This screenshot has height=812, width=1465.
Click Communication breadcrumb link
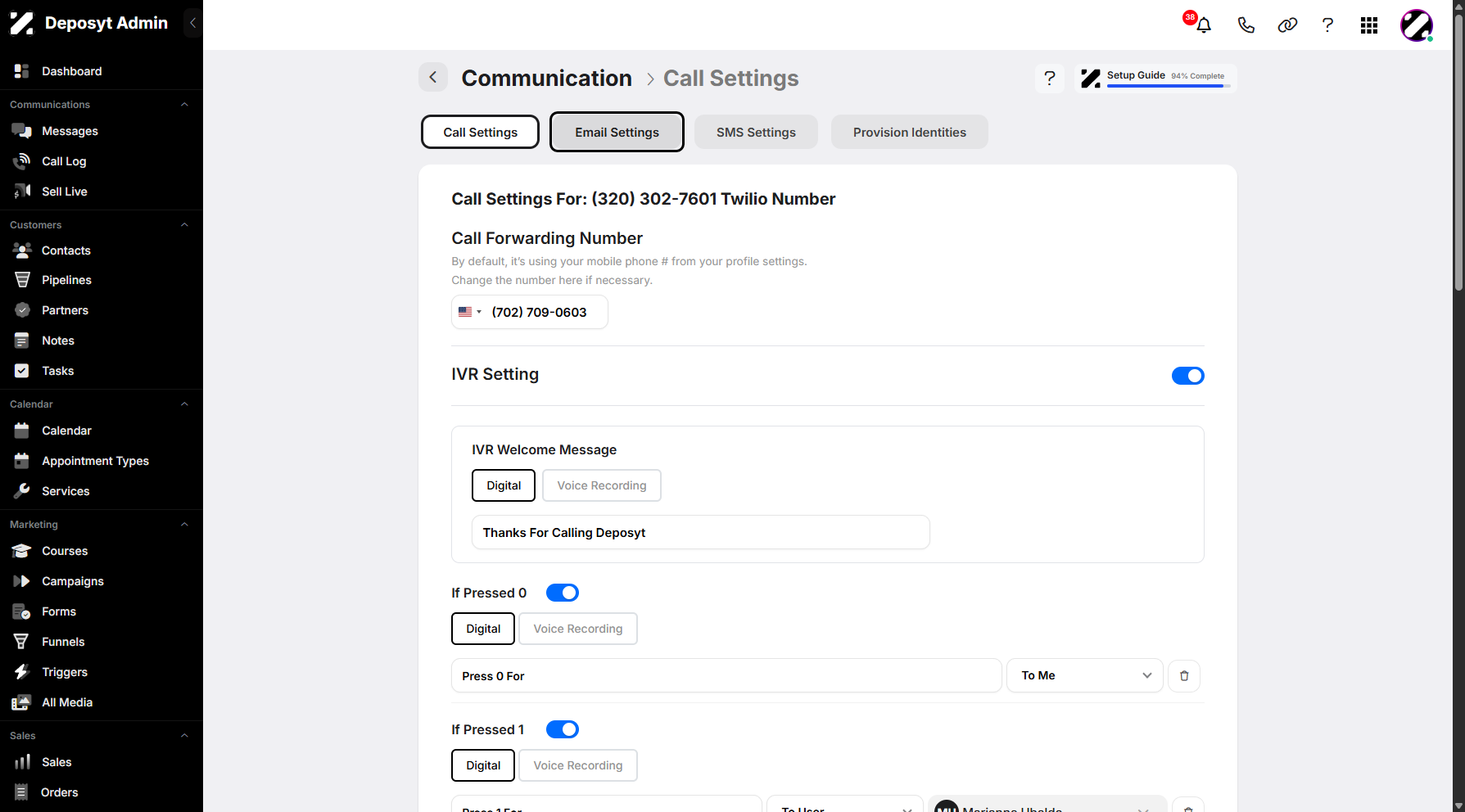point(546,78)
